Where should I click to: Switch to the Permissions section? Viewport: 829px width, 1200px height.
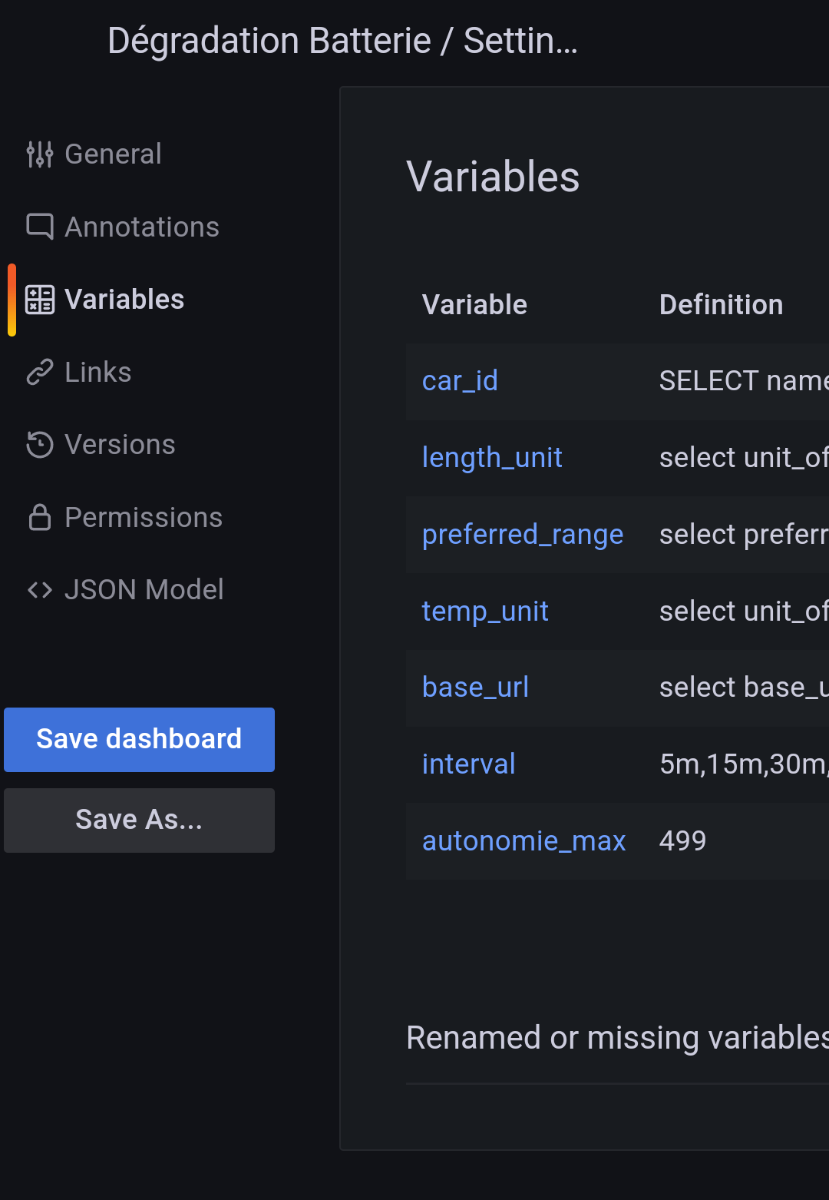coord(143,517)
